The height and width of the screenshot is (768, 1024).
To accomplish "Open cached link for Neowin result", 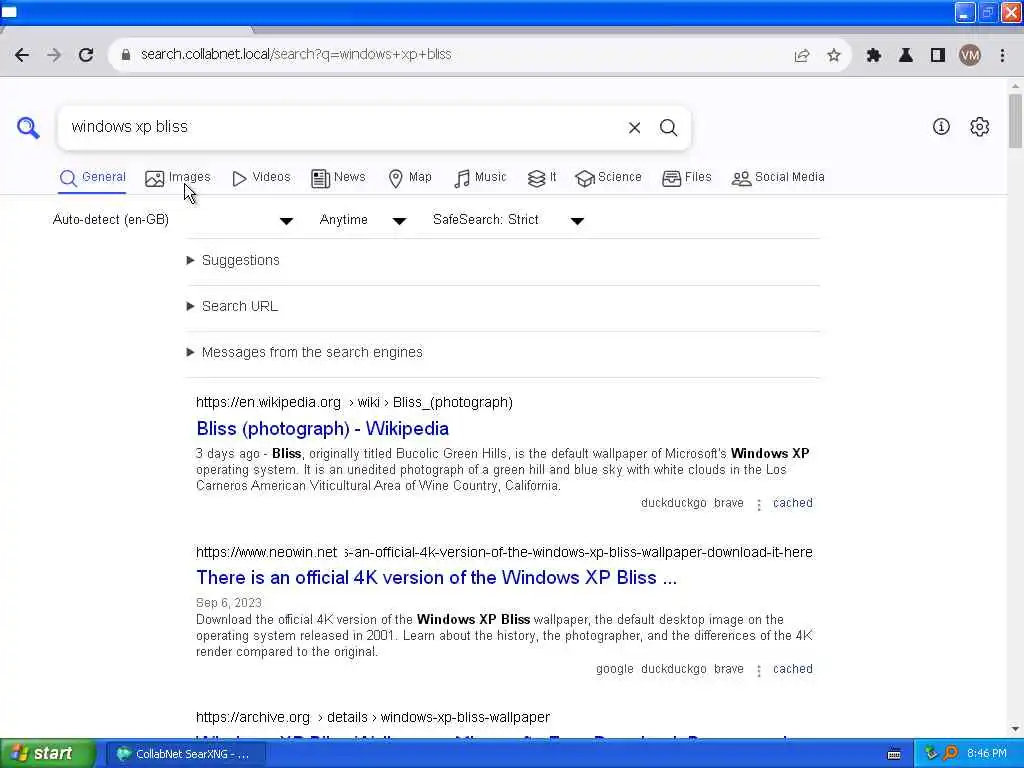I will click(793, 669).
